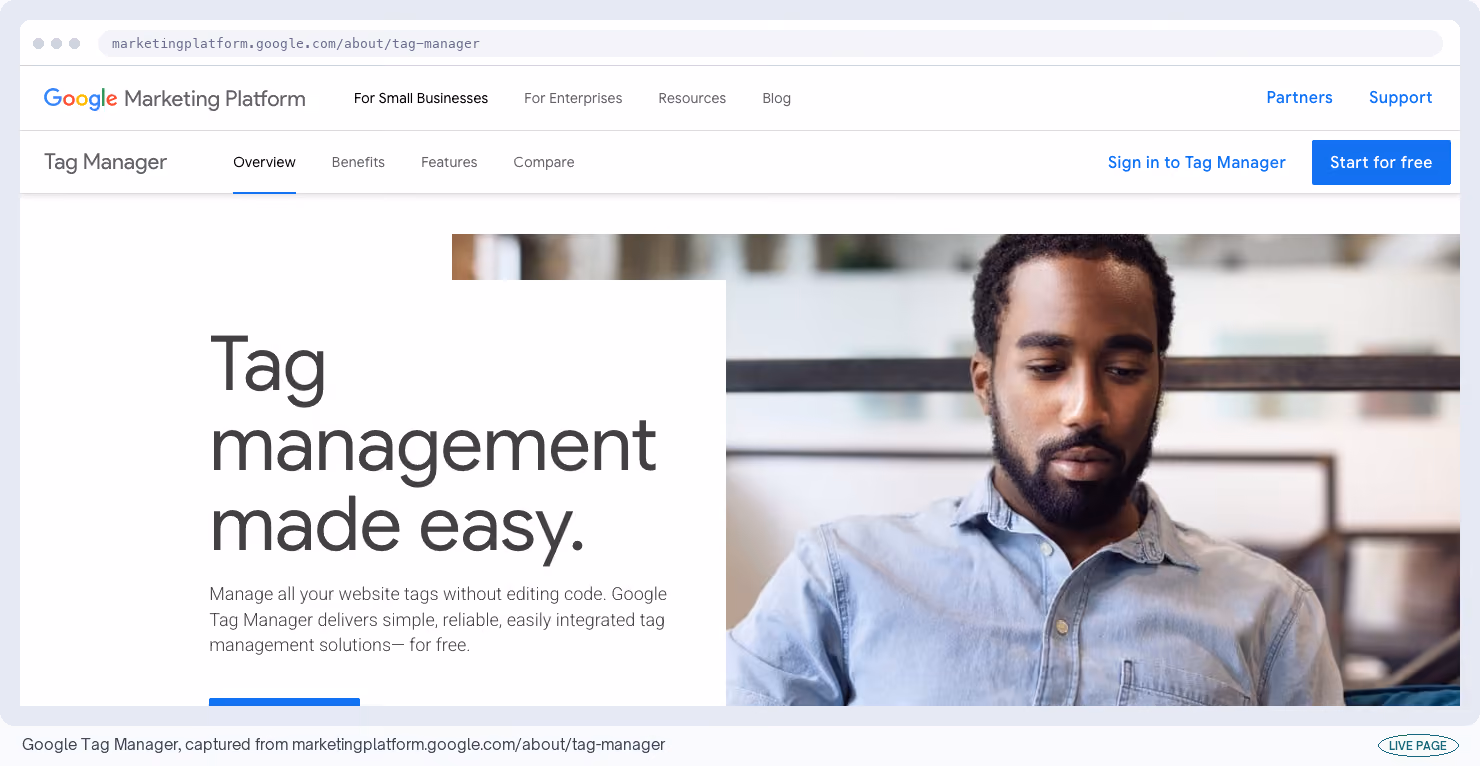The height and width of the screenshot is (766, 1480).
Task: Click the Google Marketing Platform logo
Action: [x=174, y=98]
